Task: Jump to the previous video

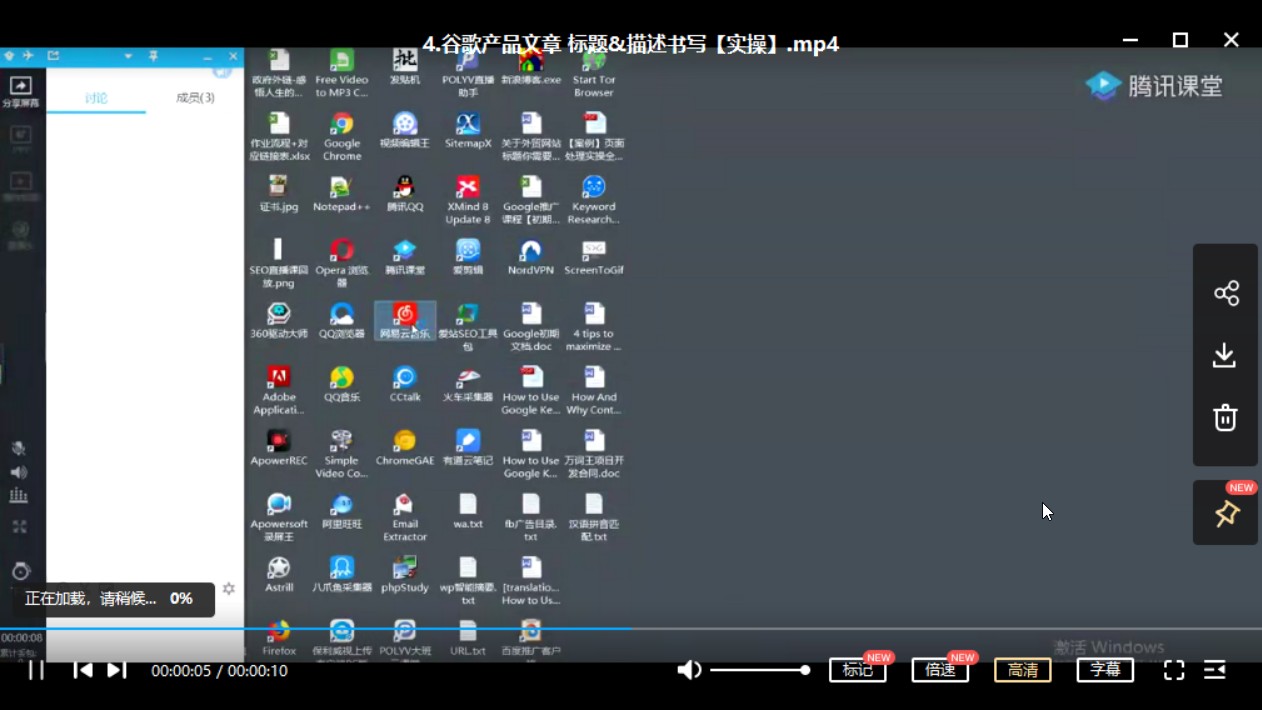Action: (x=83, y=670)
